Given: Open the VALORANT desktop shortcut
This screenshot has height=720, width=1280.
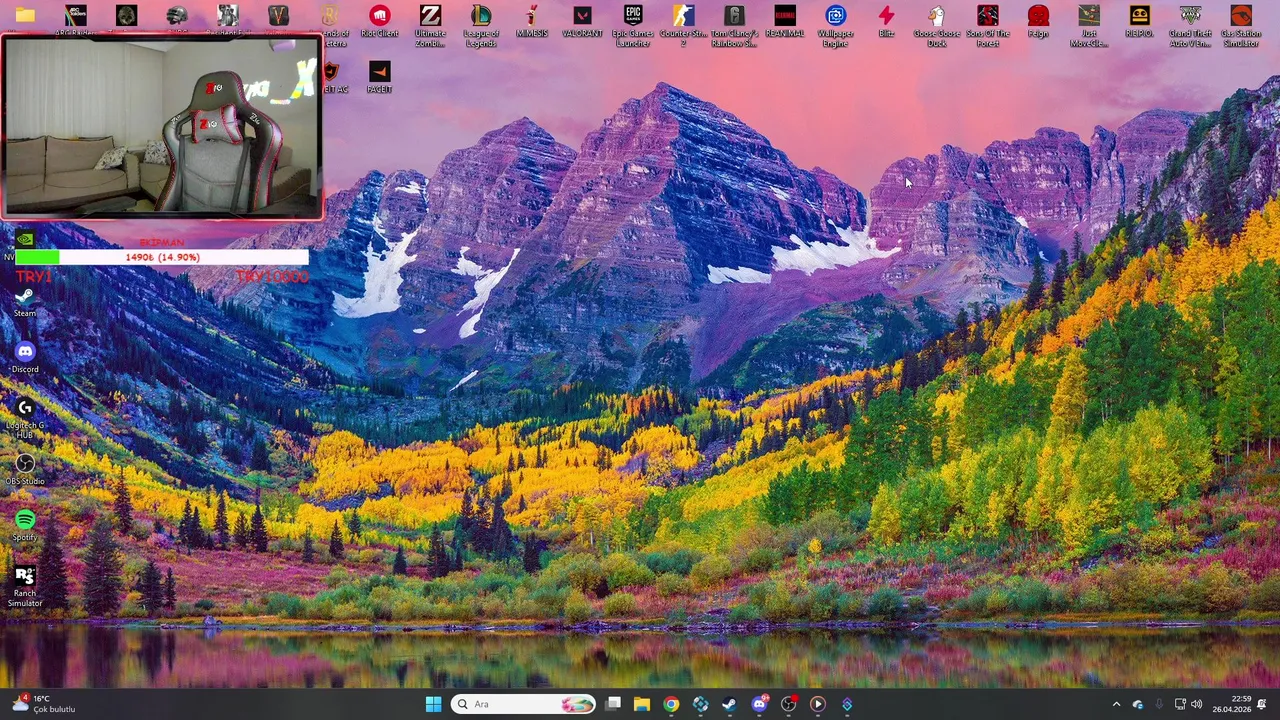Looking at the screenshot, I should tap(582, 22).
